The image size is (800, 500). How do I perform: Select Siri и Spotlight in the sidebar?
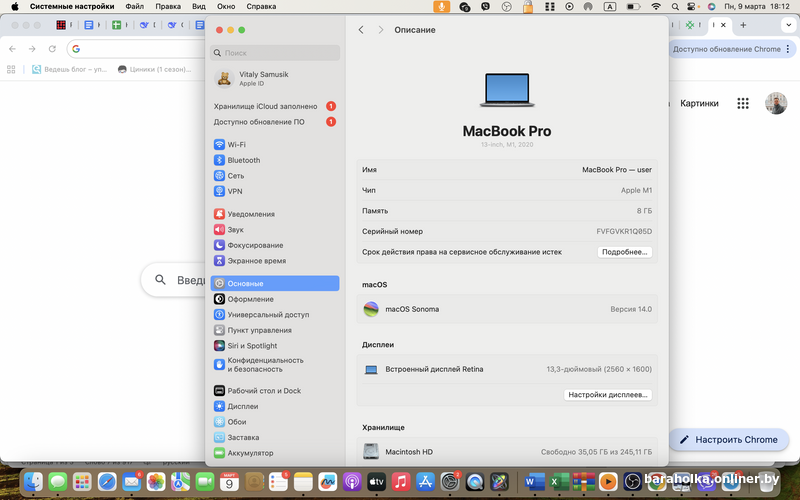coord(252,345)
